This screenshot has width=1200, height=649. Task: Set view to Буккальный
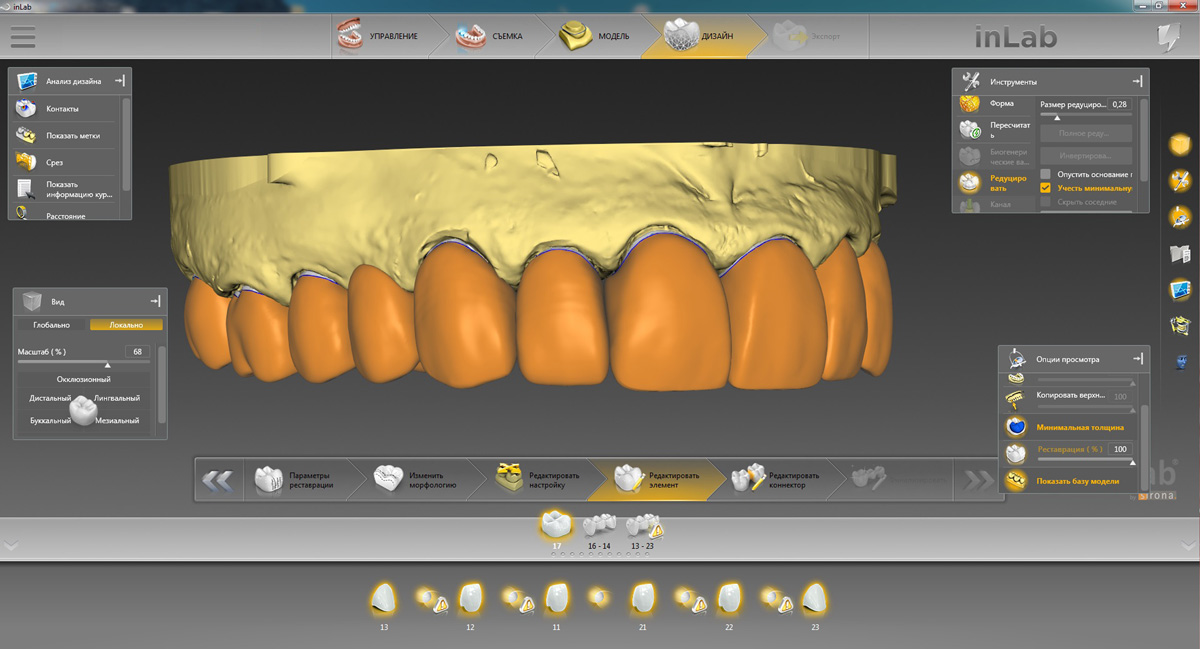[x=50, y=421]
